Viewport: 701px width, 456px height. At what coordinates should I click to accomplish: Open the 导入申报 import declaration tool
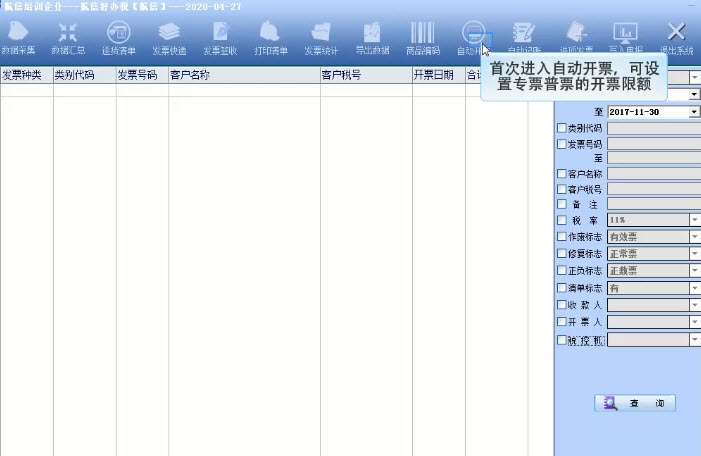pos(626,38)
